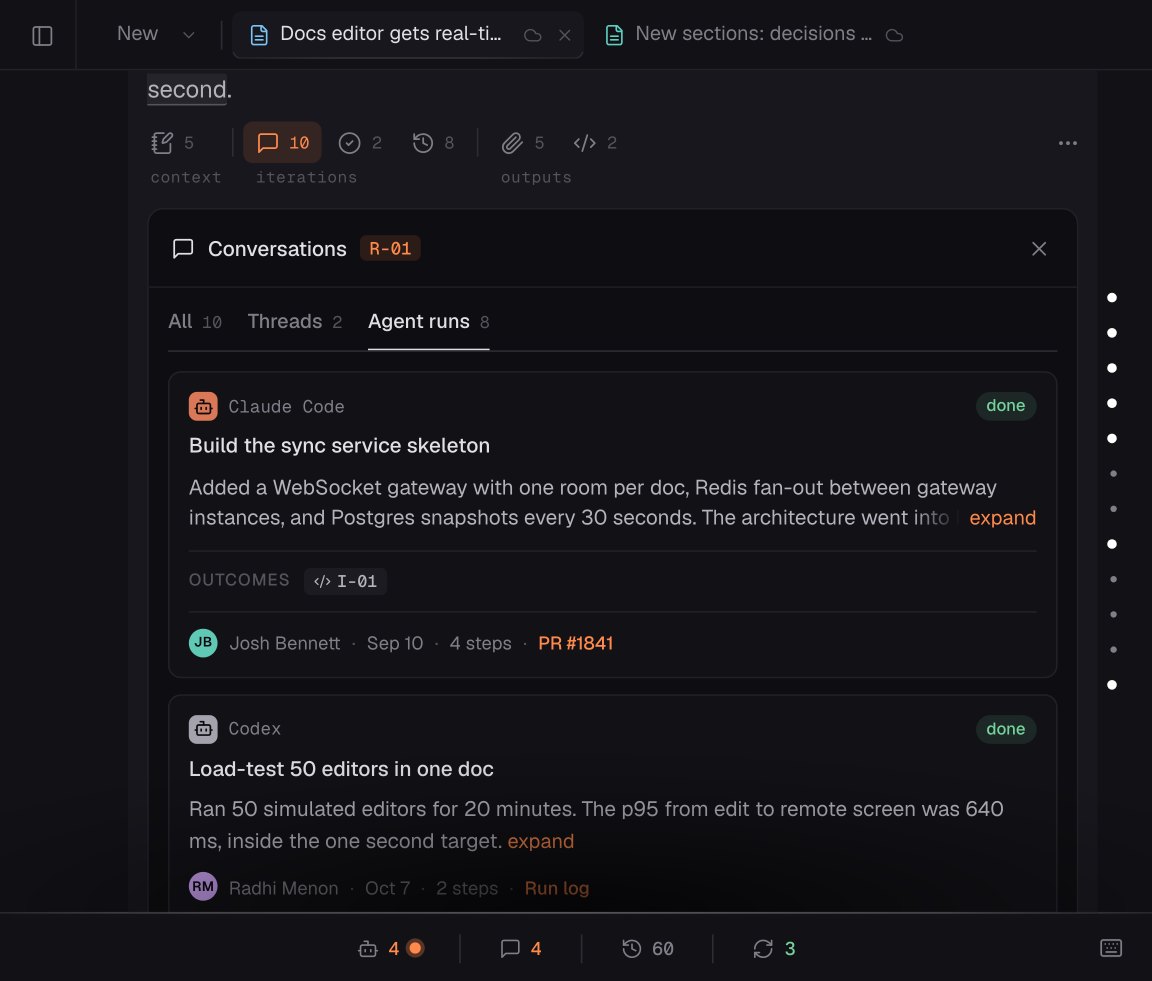Switch to the All conversations tab
The image size is (1152, 981).
coord(195,322)
